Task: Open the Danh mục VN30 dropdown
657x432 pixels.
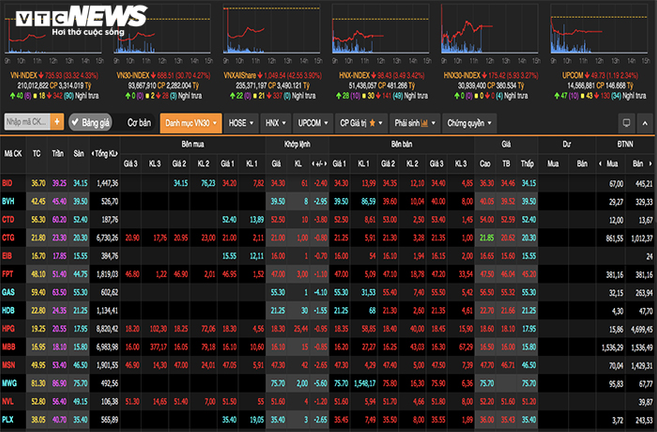Action: pyautogui.click(x=188, y=122)
